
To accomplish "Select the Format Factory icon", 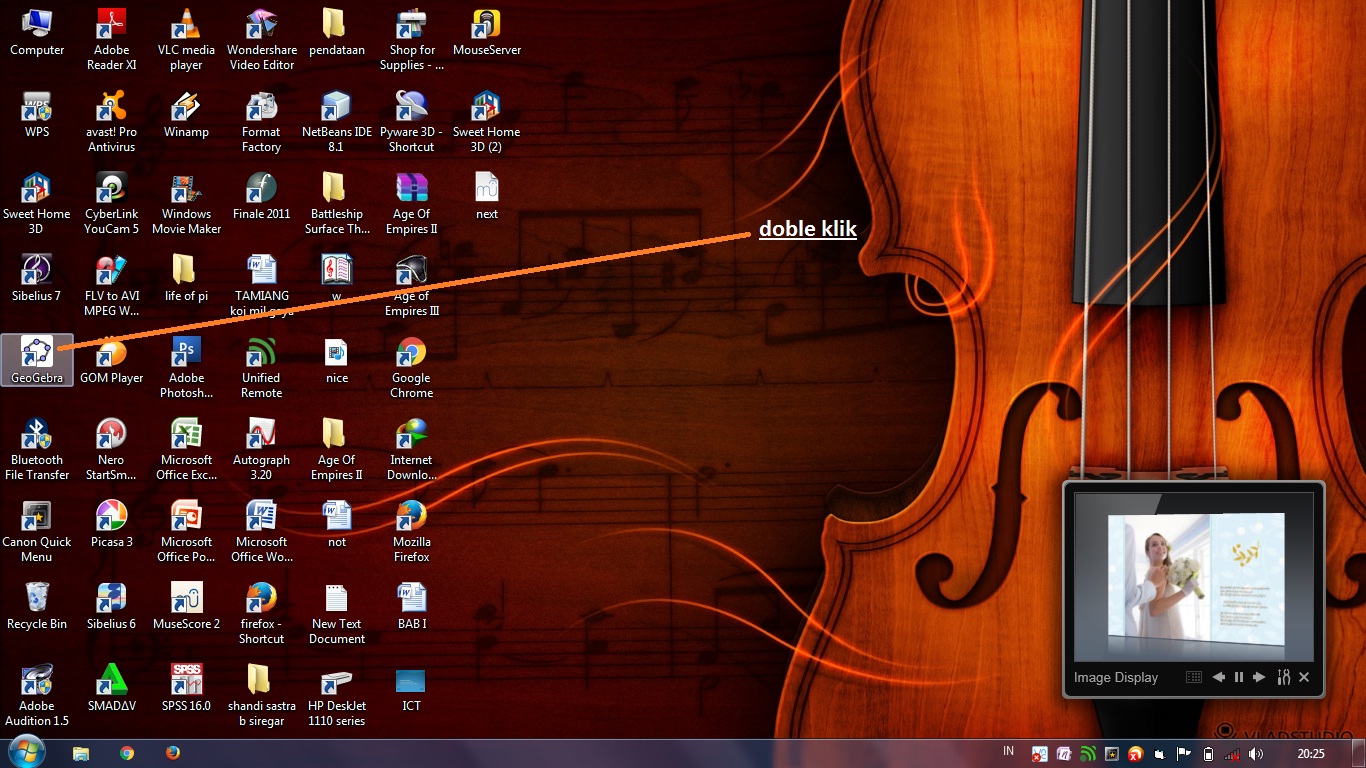I will point(262,121).
